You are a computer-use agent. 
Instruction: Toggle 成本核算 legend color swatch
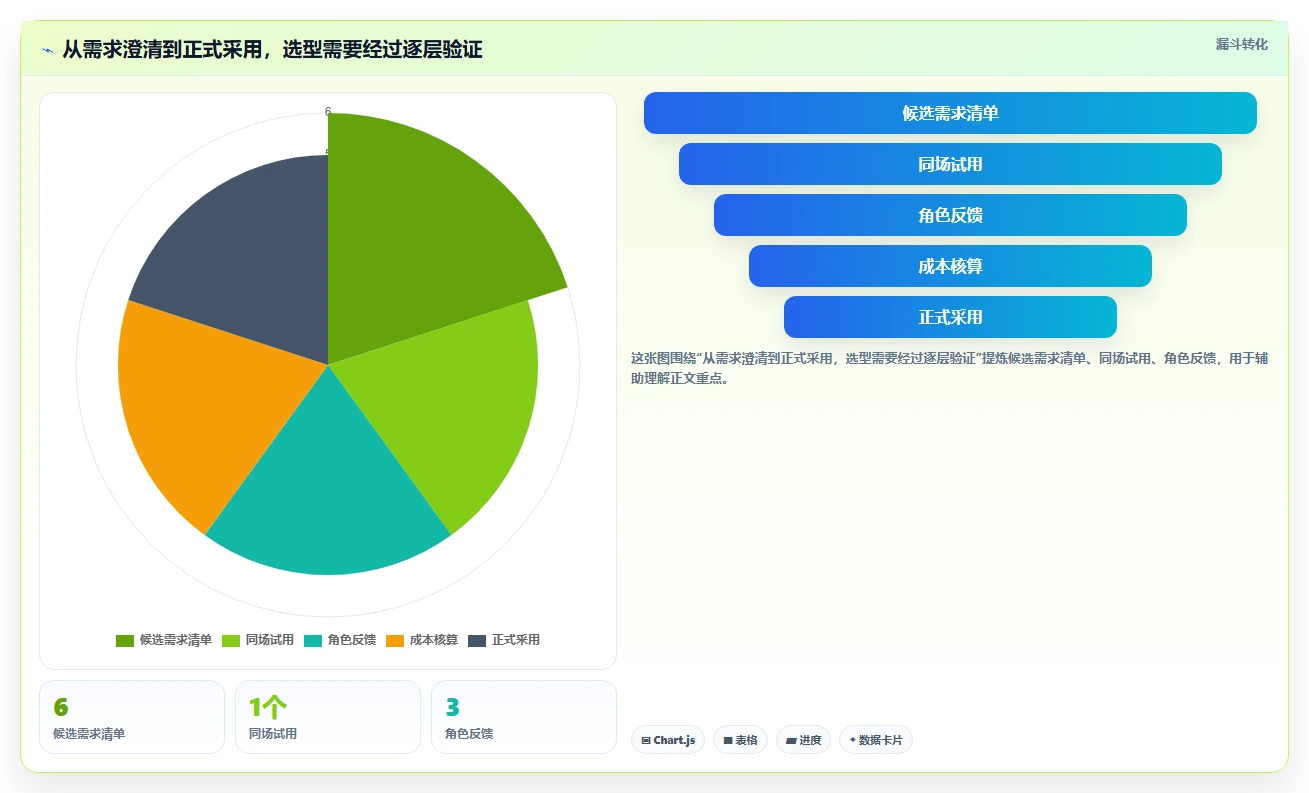coord(395,640)
